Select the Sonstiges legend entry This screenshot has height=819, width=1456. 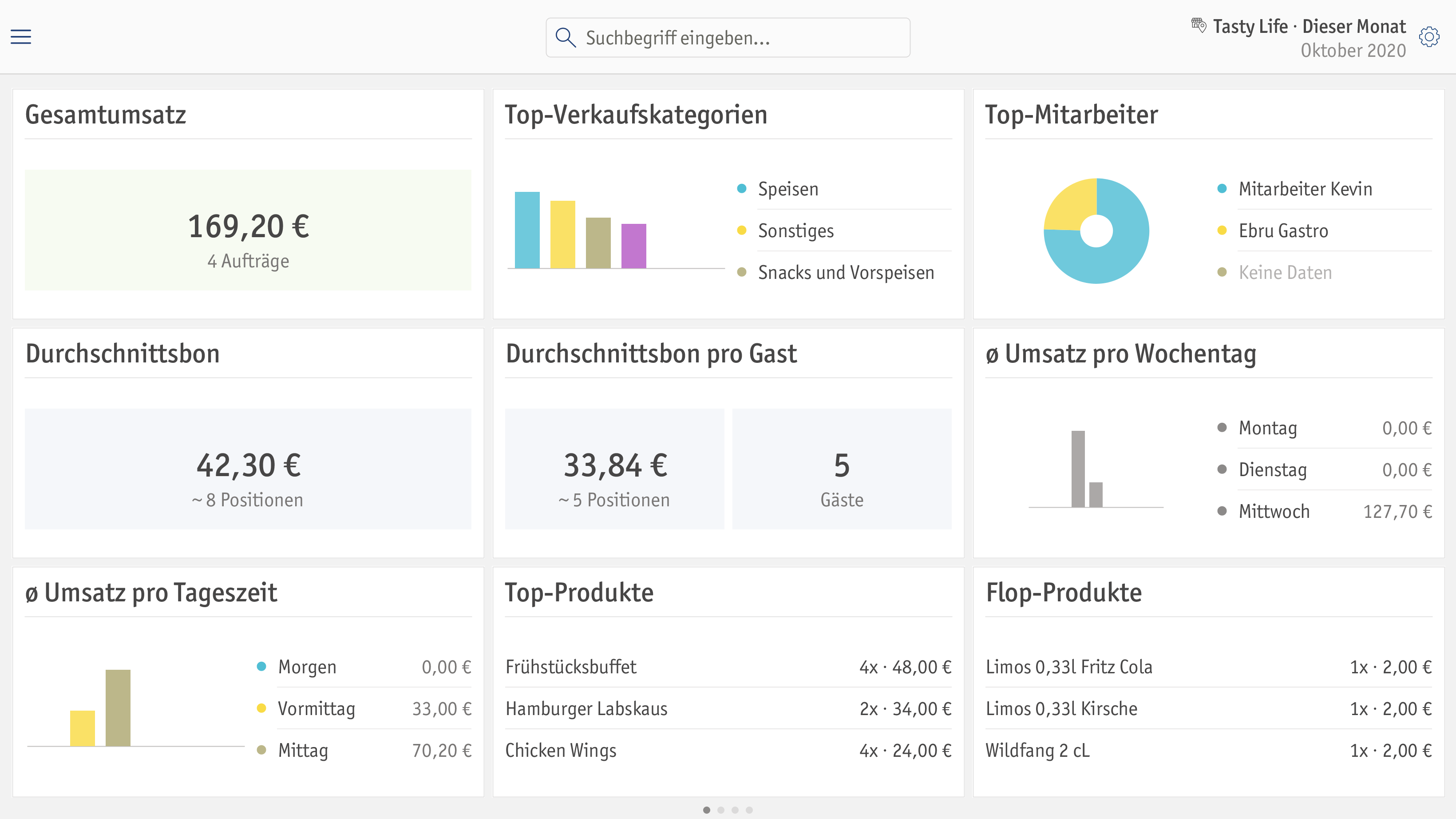(x=844, y=231)
